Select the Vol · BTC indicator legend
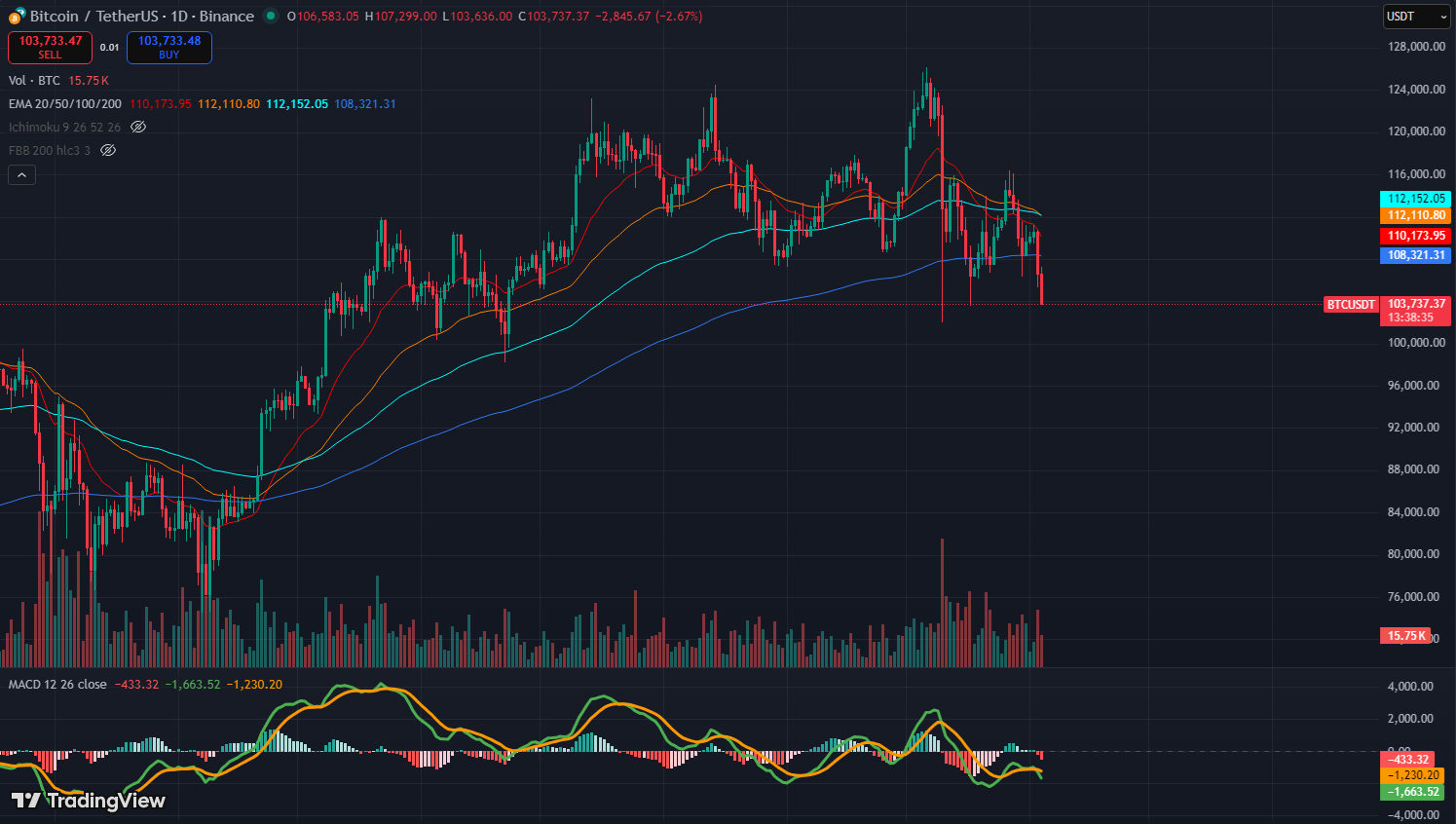Image resolution: width=1456 pixels, height=824 pixels. 34,81
